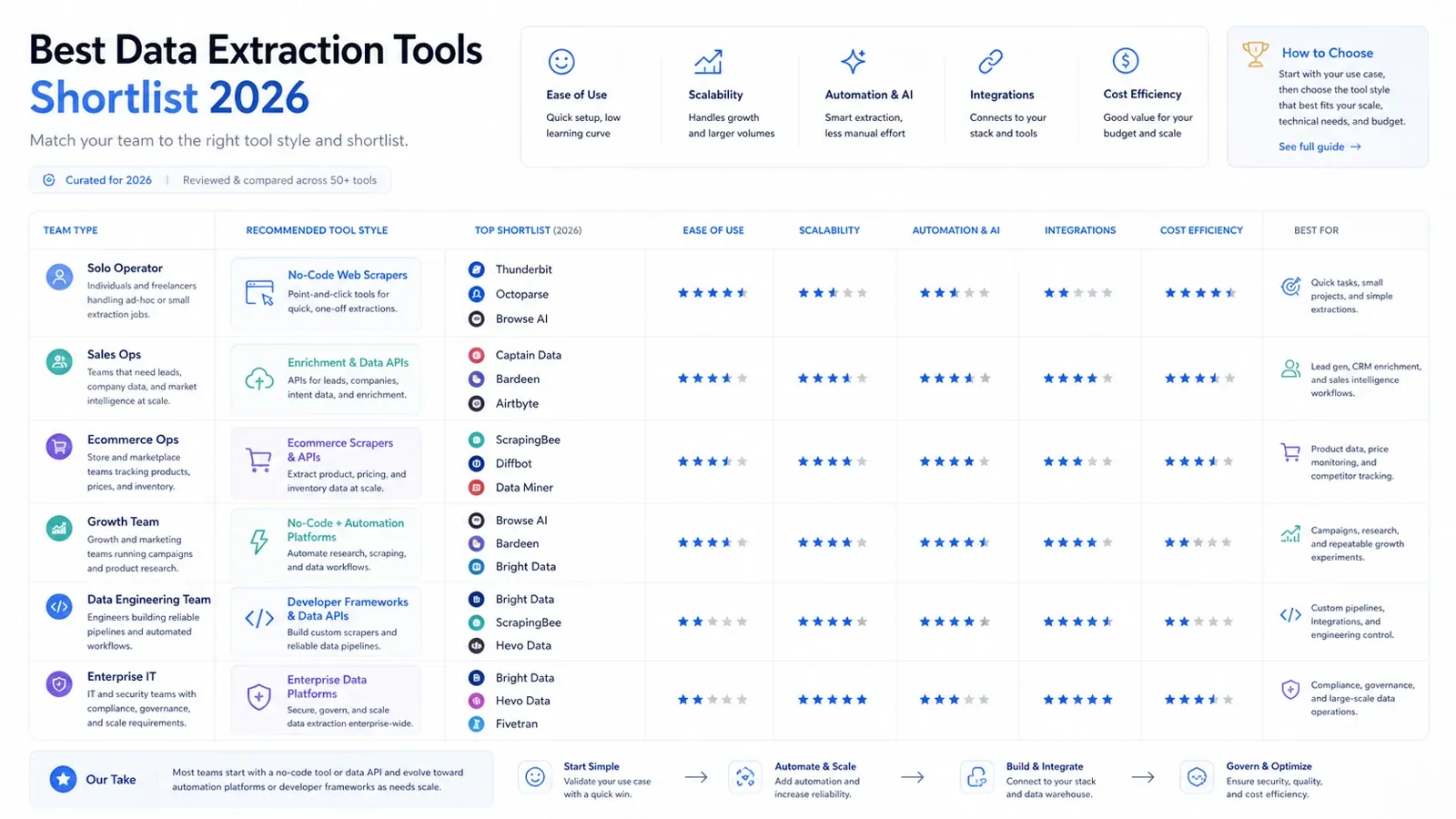Click the How to Choose heading
The image size is (1456, 819).
pyautogui.click(x=1328, y=53)
